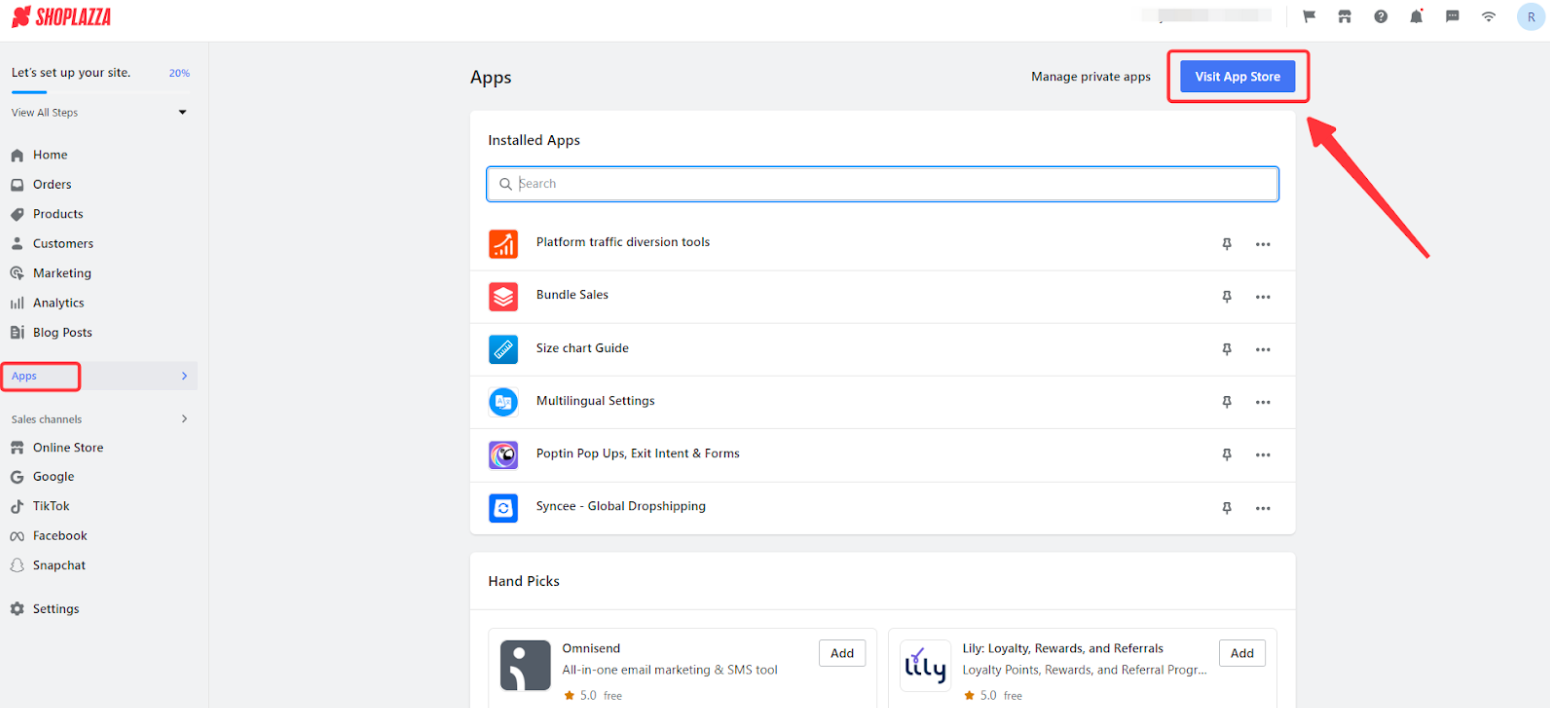Viewport: 1550px width, 708px height.
Task: Open more options for Bundle Sales
Action: 1263,297
